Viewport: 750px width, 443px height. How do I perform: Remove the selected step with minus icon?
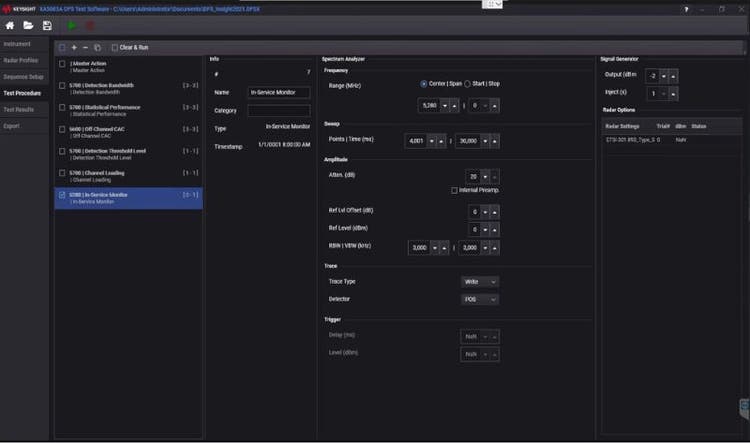pyautogui.click(x=85, y=47)
